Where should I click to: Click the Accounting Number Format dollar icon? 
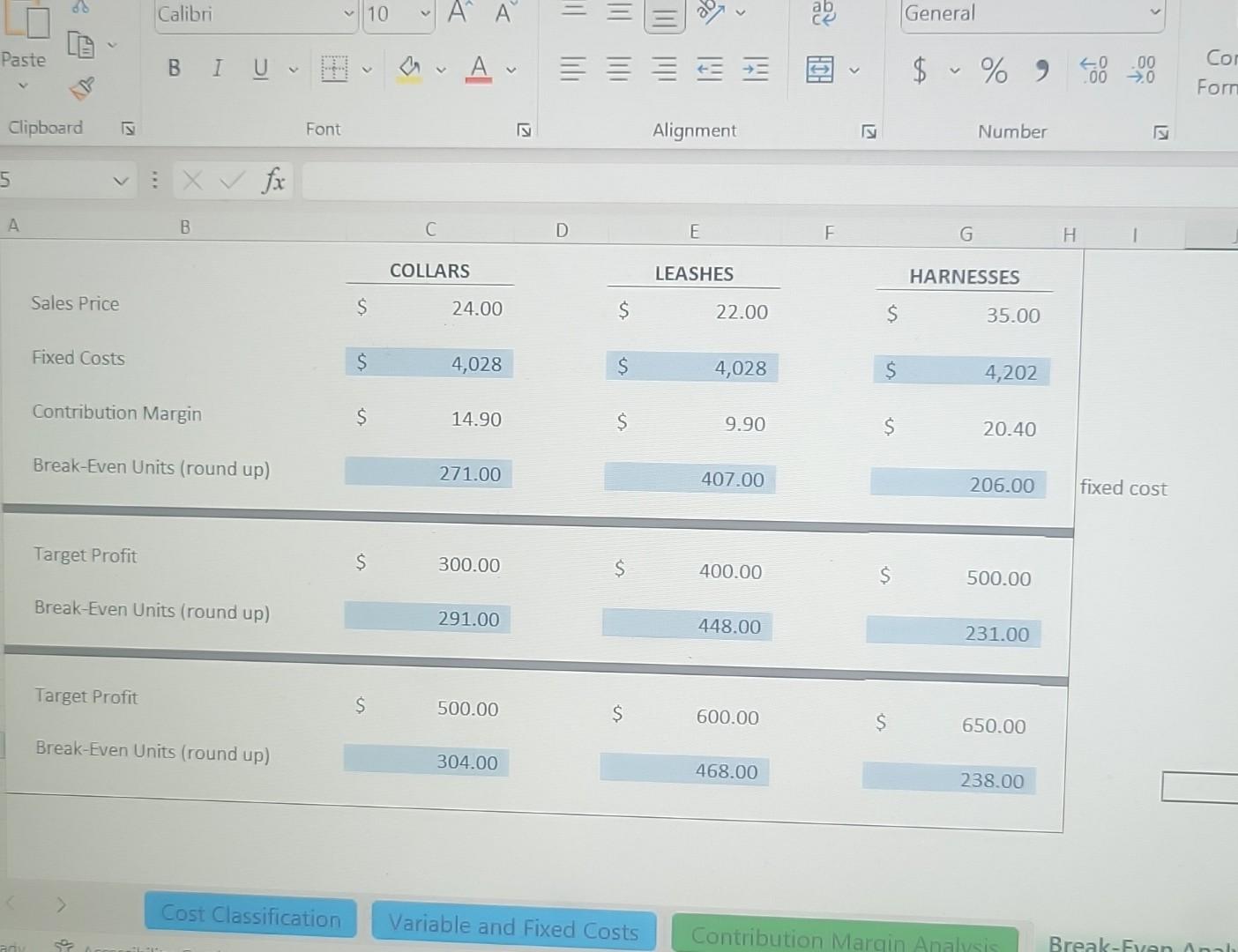coord(919,71)
